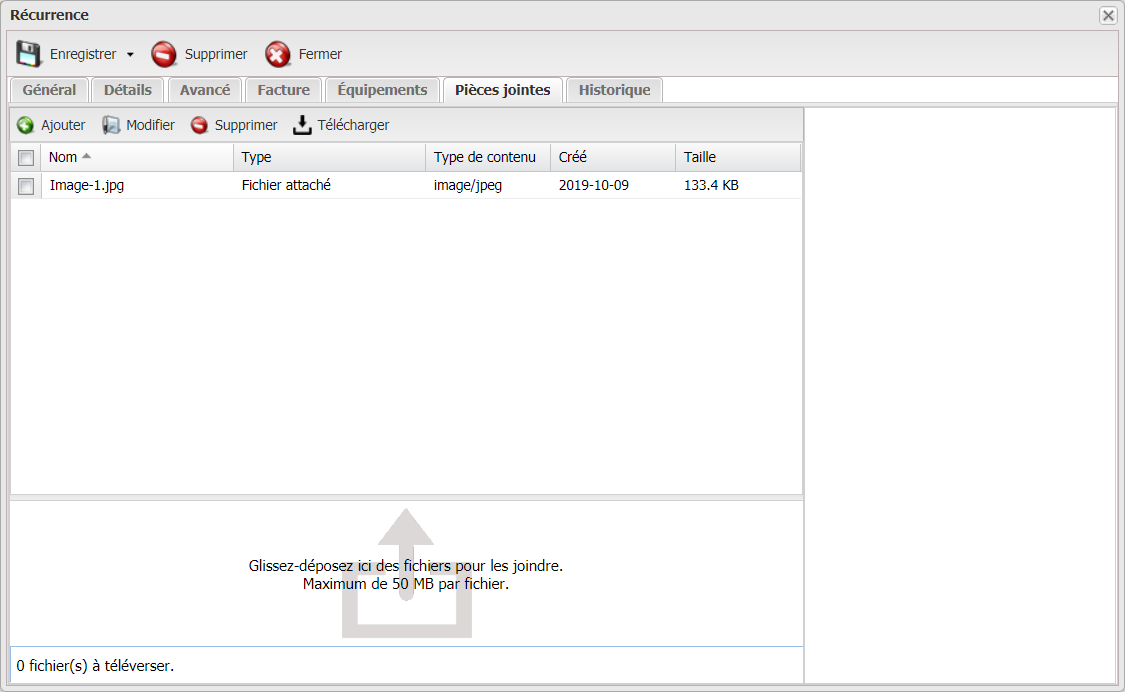Close the Récurrence dialog window
The image size is (1125, 692).
[1107, 15]
